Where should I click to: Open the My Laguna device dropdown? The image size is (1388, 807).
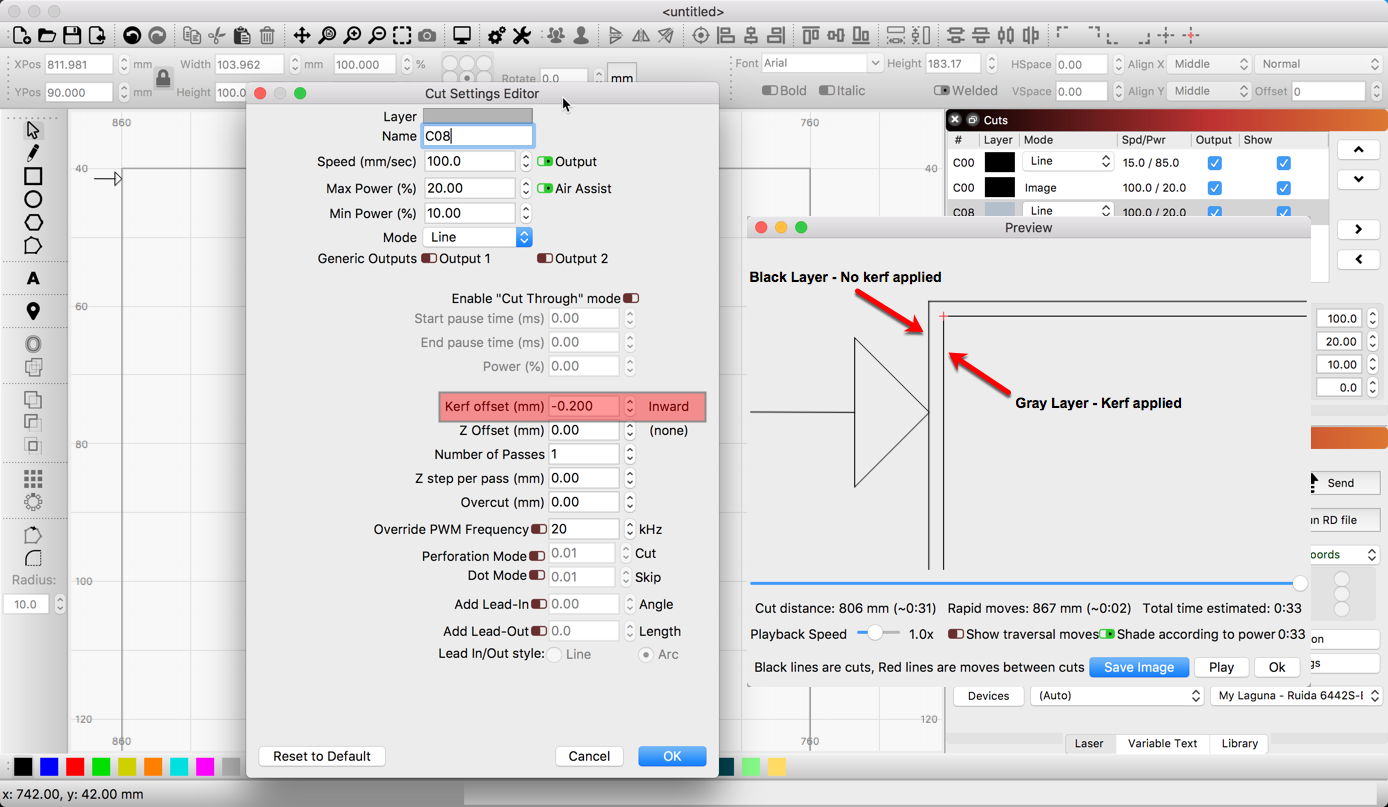(x=1295, y=695)
